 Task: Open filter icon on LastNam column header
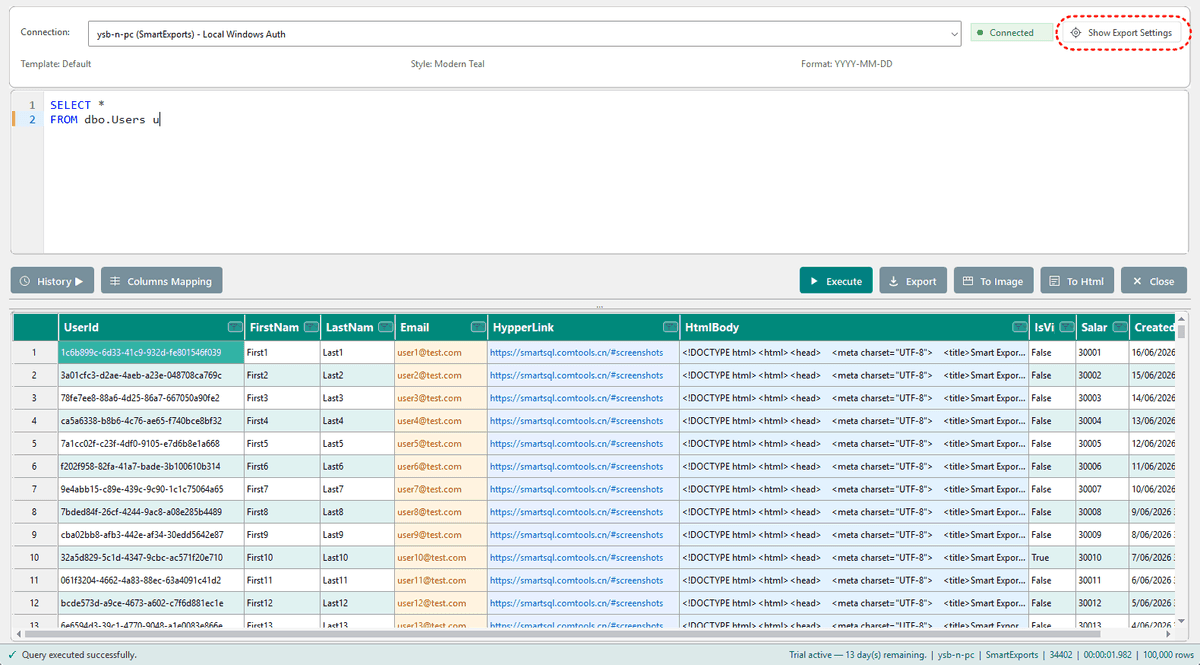386,327
